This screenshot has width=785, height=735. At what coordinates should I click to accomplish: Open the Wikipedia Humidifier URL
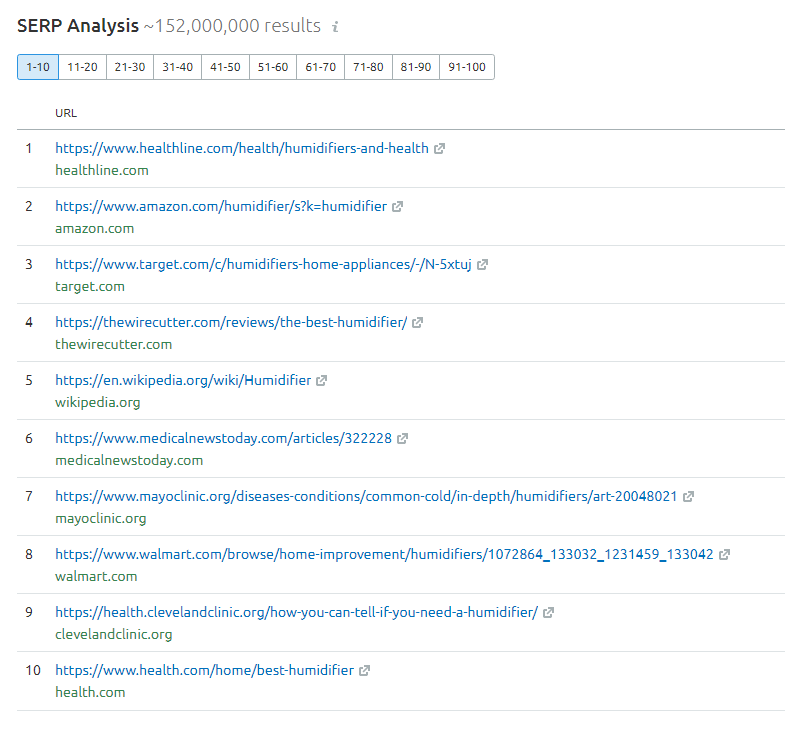[183, 381]
